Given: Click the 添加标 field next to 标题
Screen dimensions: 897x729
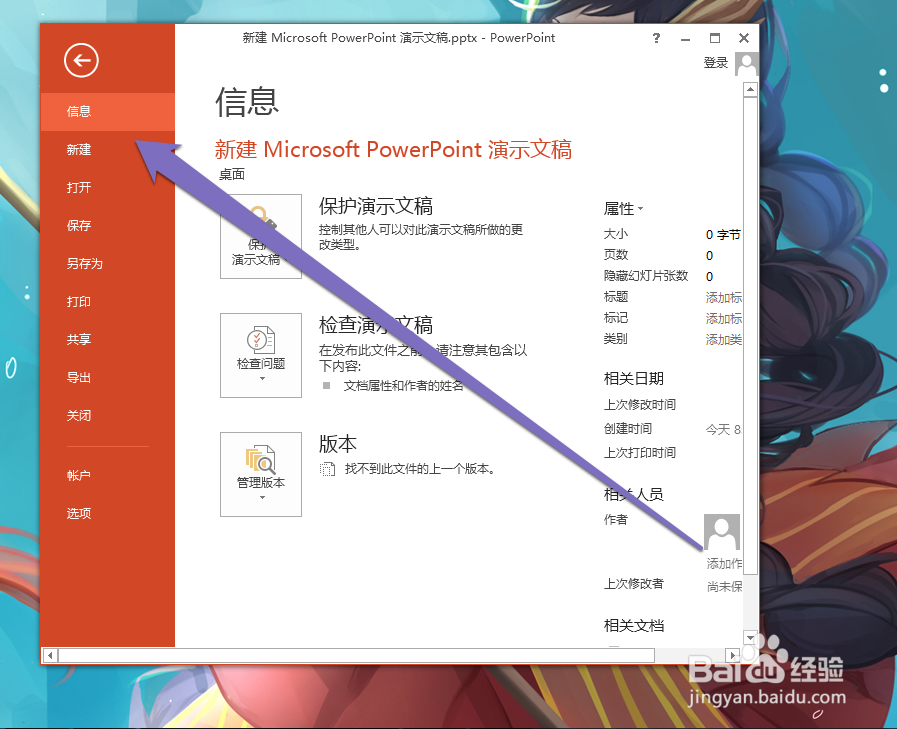Looking at the screenshot, I should pyautogui.click(x=724, y=298).
